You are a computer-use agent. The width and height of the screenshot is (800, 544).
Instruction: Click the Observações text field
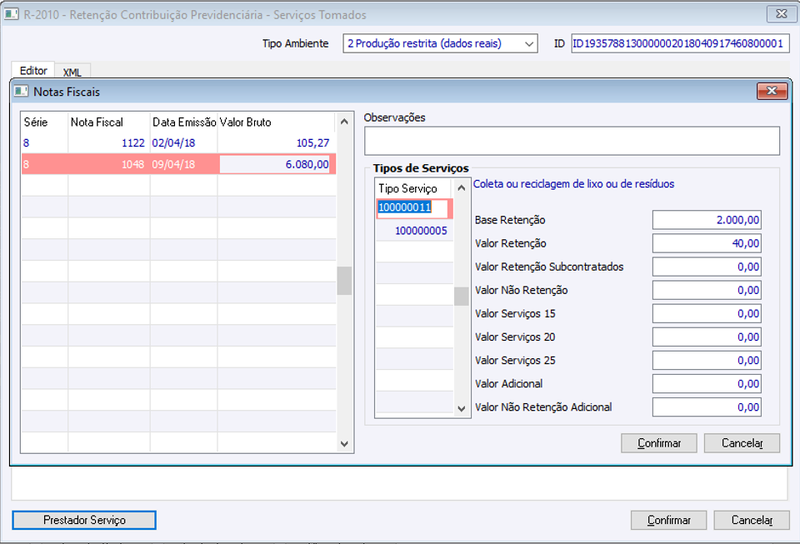572,141
